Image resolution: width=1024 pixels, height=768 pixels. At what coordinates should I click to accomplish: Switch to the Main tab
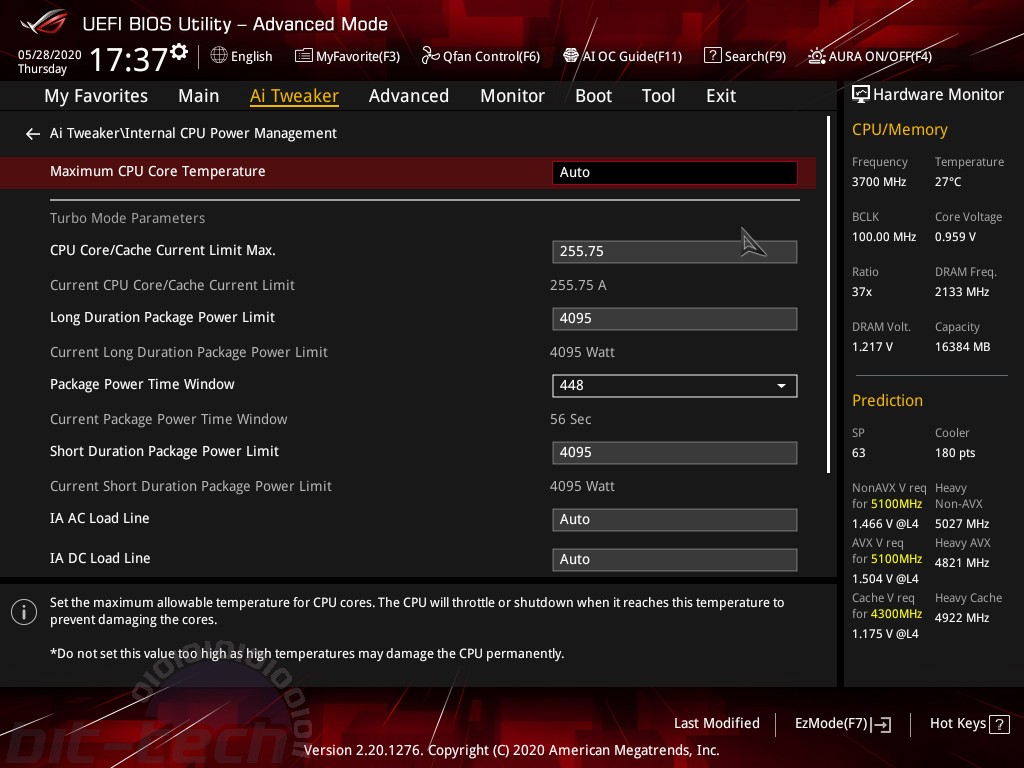click(x=199, y=96)
